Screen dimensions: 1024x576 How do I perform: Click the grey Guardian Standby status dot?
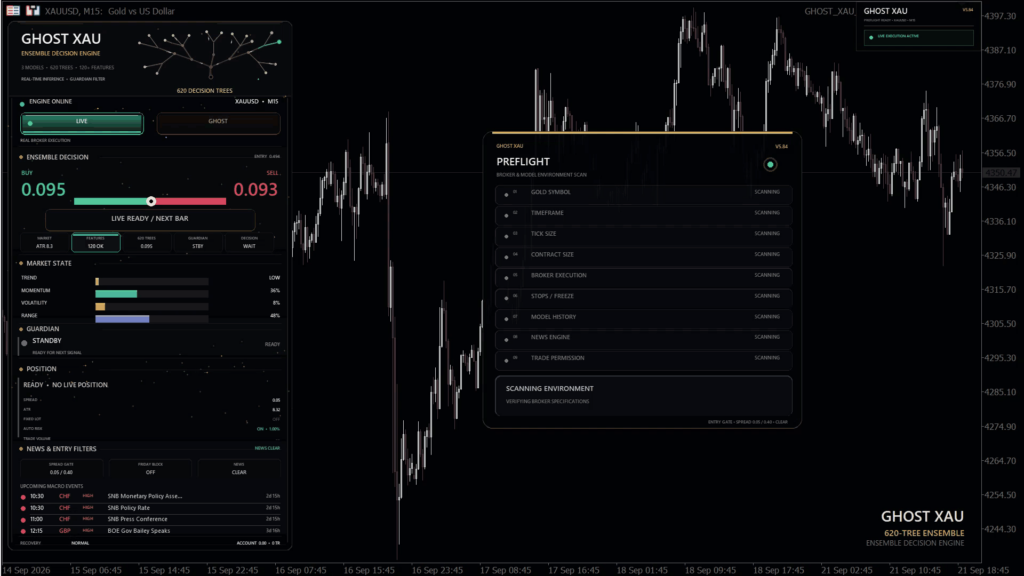click(24, 343)
